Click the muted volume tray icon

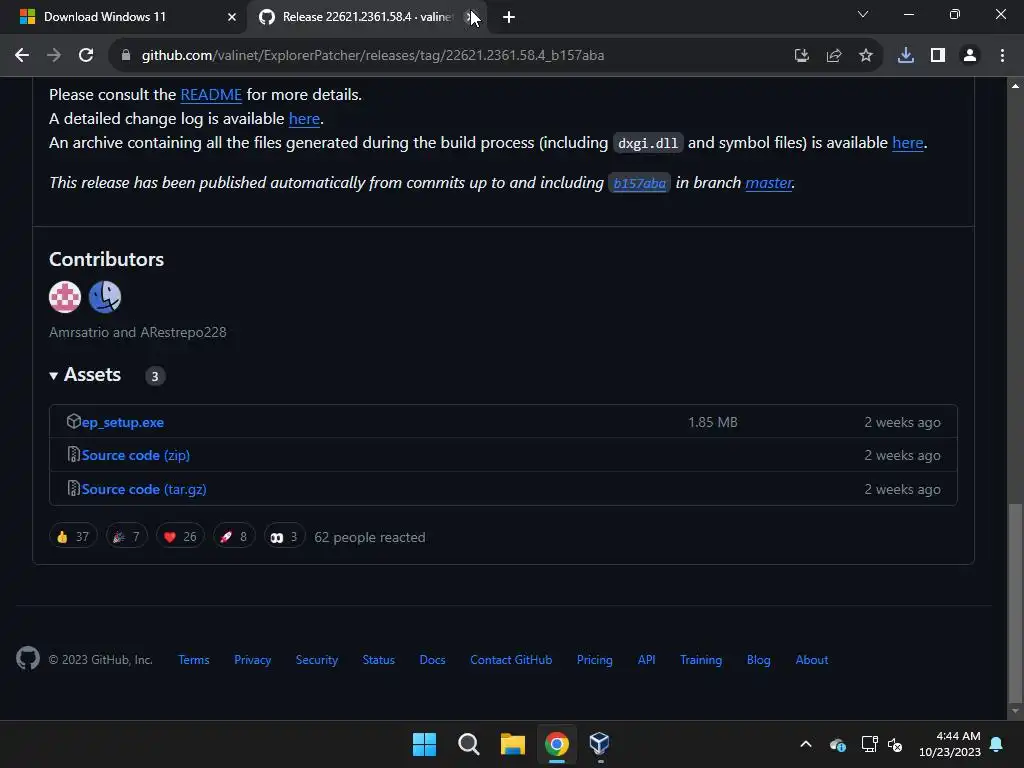click(x=895, y=744)
